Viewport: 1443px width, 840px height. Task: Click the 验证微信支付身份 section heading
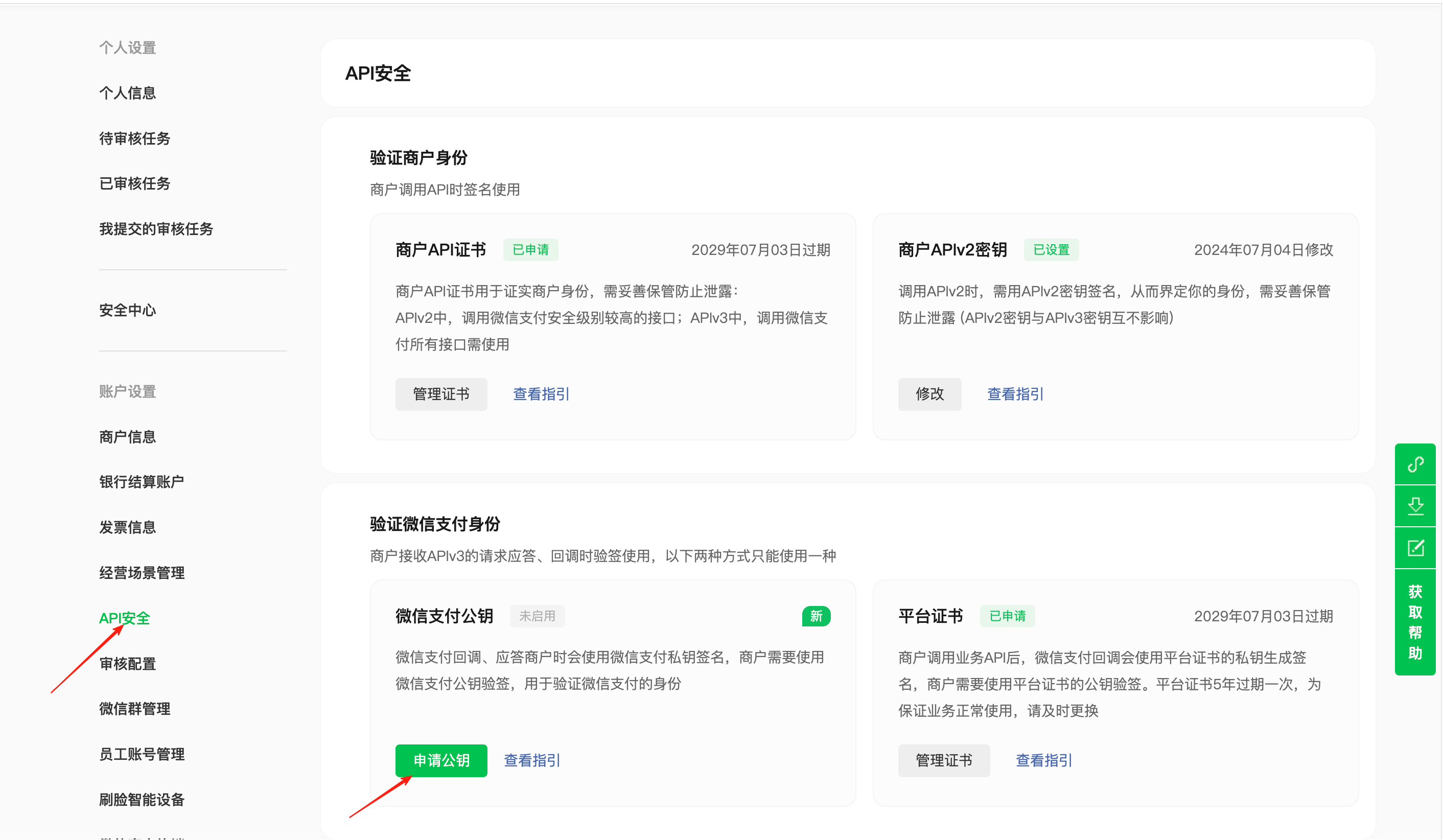coord(435,524)
